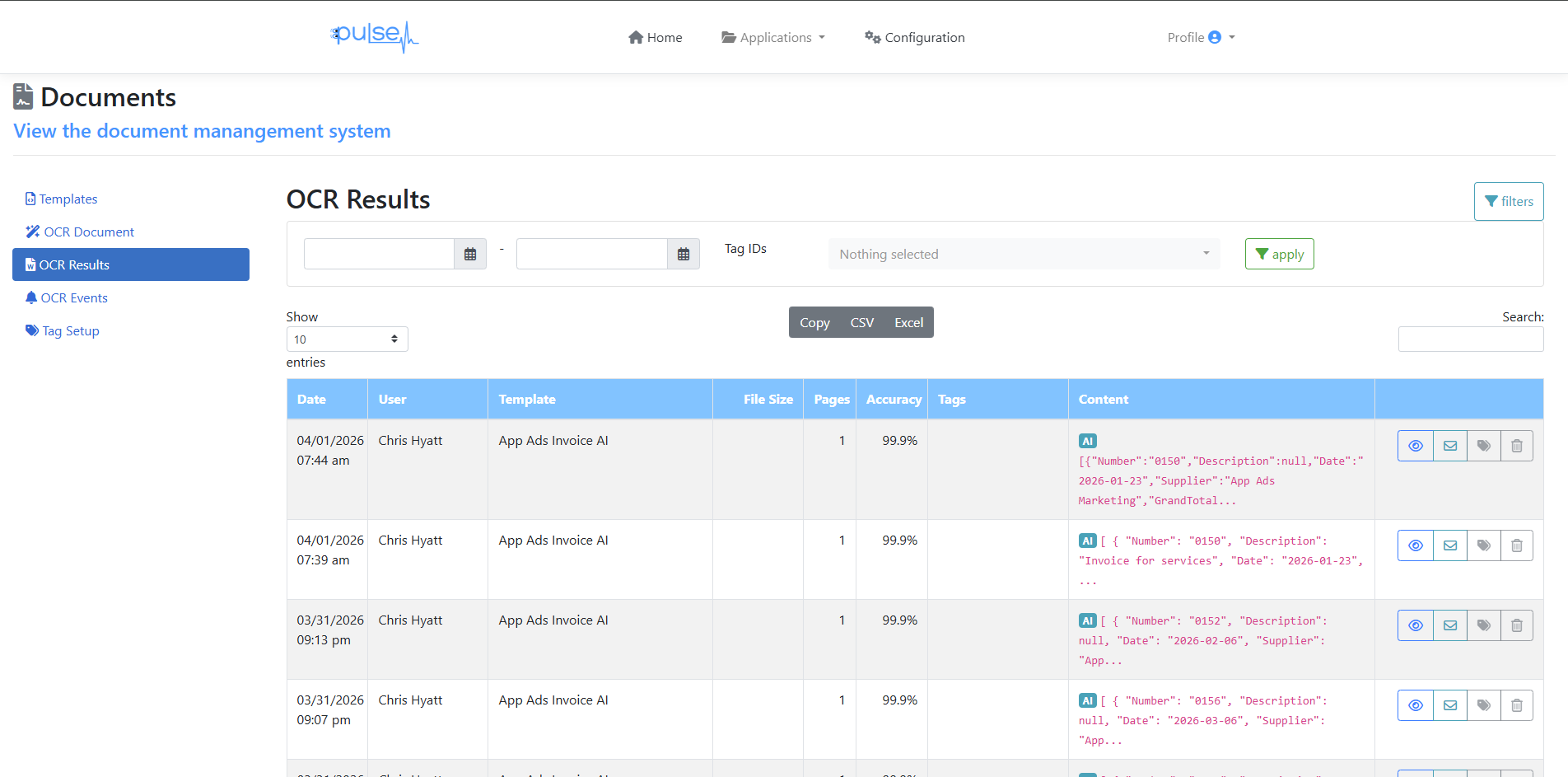Open the eye preview icon on first OCR result

coord(1415,445)
